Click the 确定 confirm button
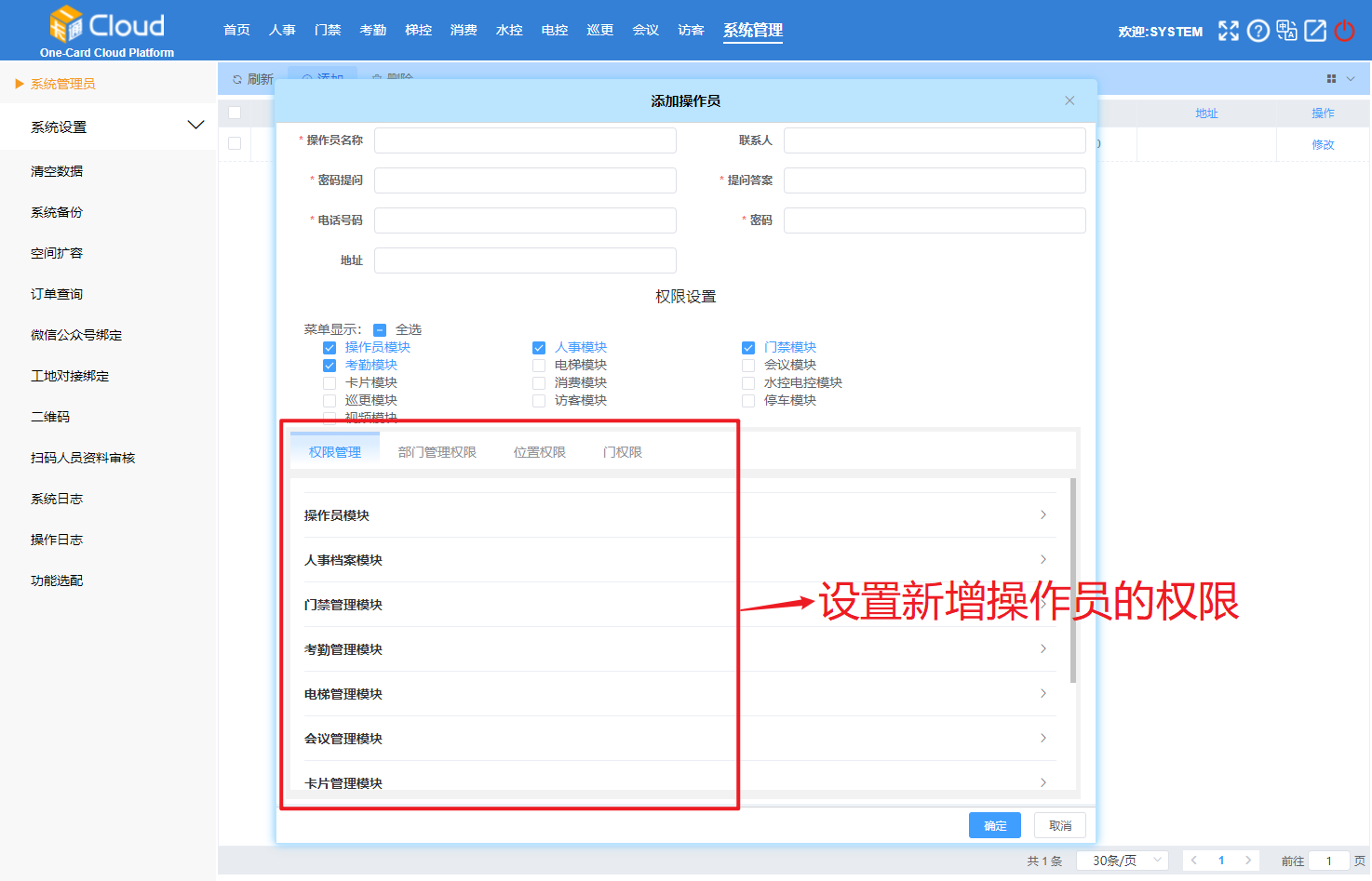 pyautogui.click(x=994, y=825)
